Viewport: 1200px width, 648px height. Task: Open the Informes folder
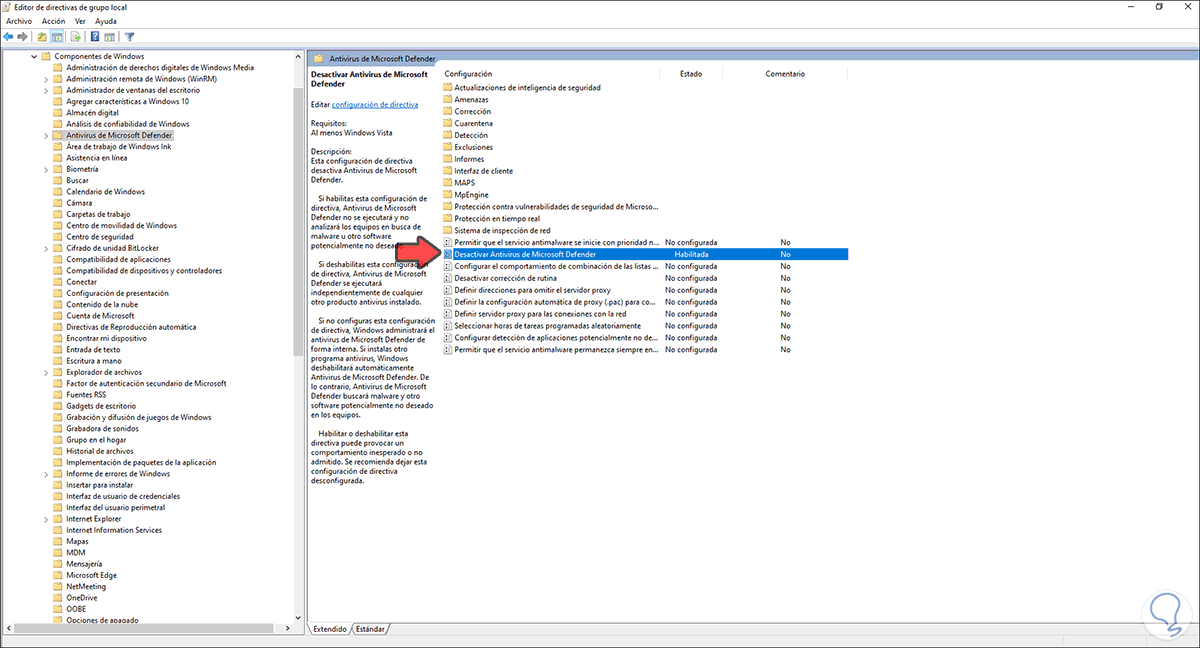[469, 159]
